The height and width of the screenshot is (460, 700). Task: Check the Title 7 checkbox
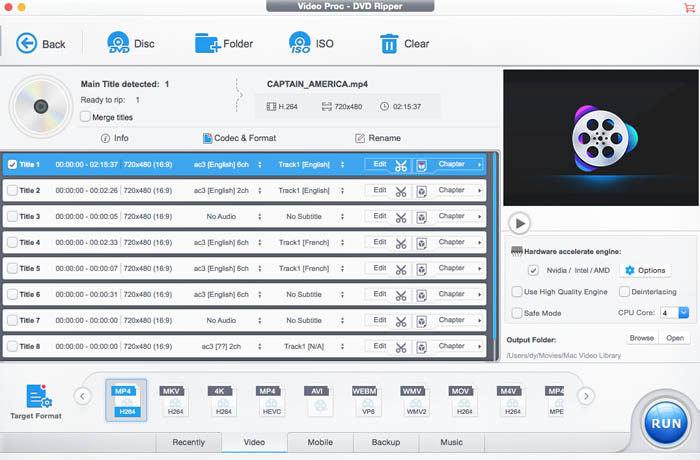click(12, 320)
